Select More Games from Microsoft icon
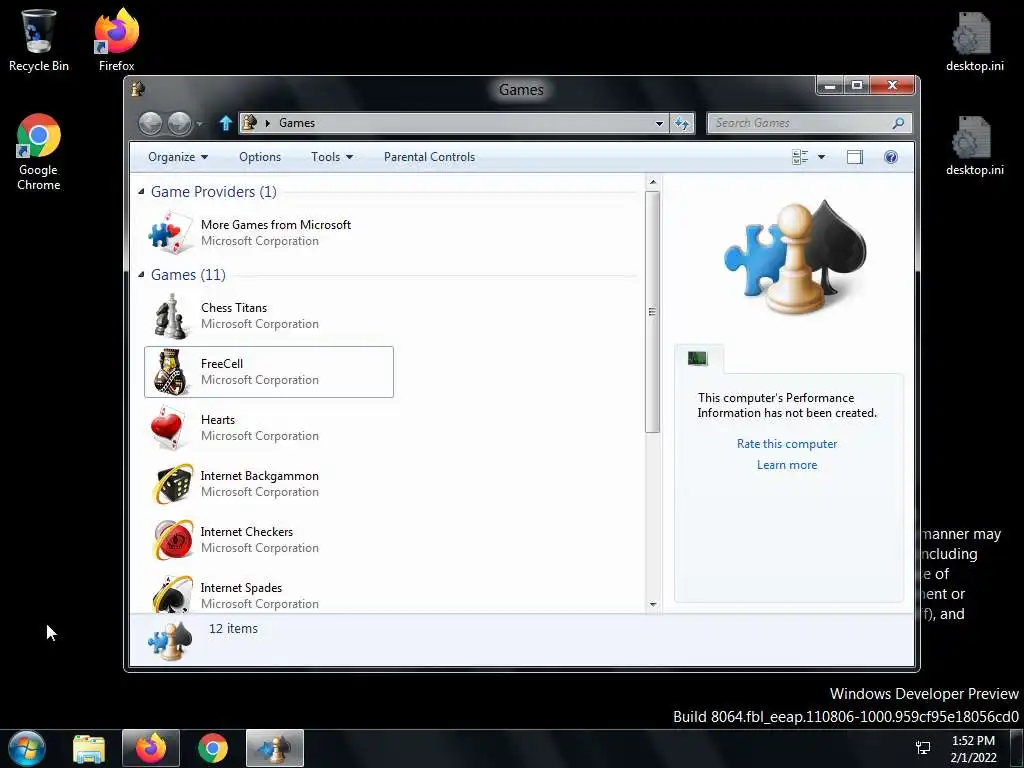Viewport: 1024px width, 768px height. tap(171, 232)
